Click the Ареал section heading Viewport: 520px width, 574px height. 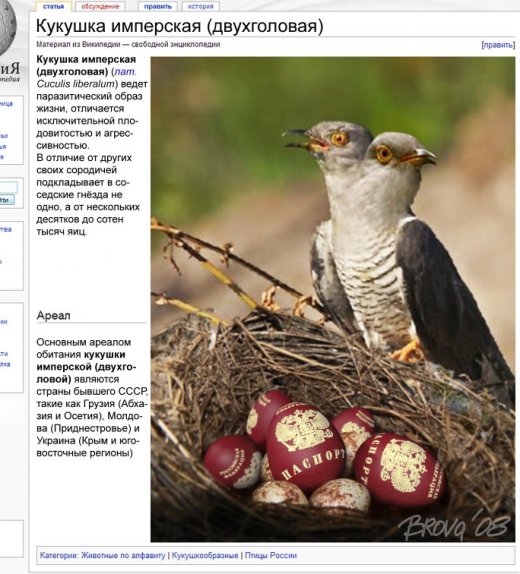(x=53, y=315)
